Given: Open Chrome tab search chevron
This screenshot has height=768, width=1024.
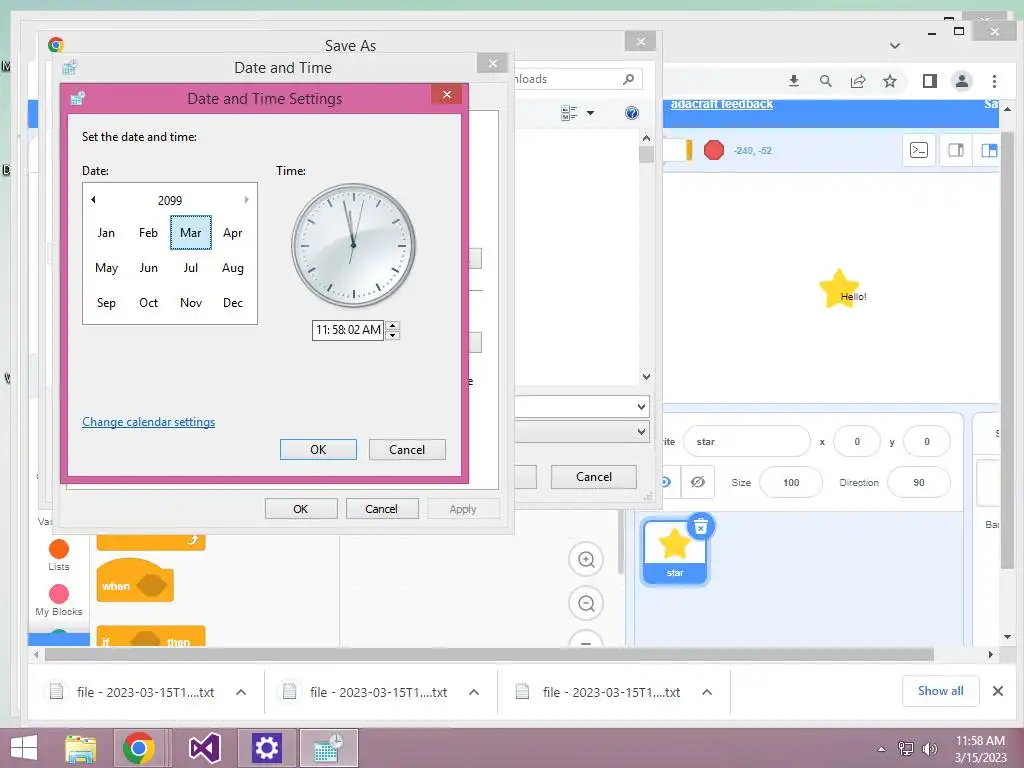Looking at the screenshot, I should tap(895, 46).
